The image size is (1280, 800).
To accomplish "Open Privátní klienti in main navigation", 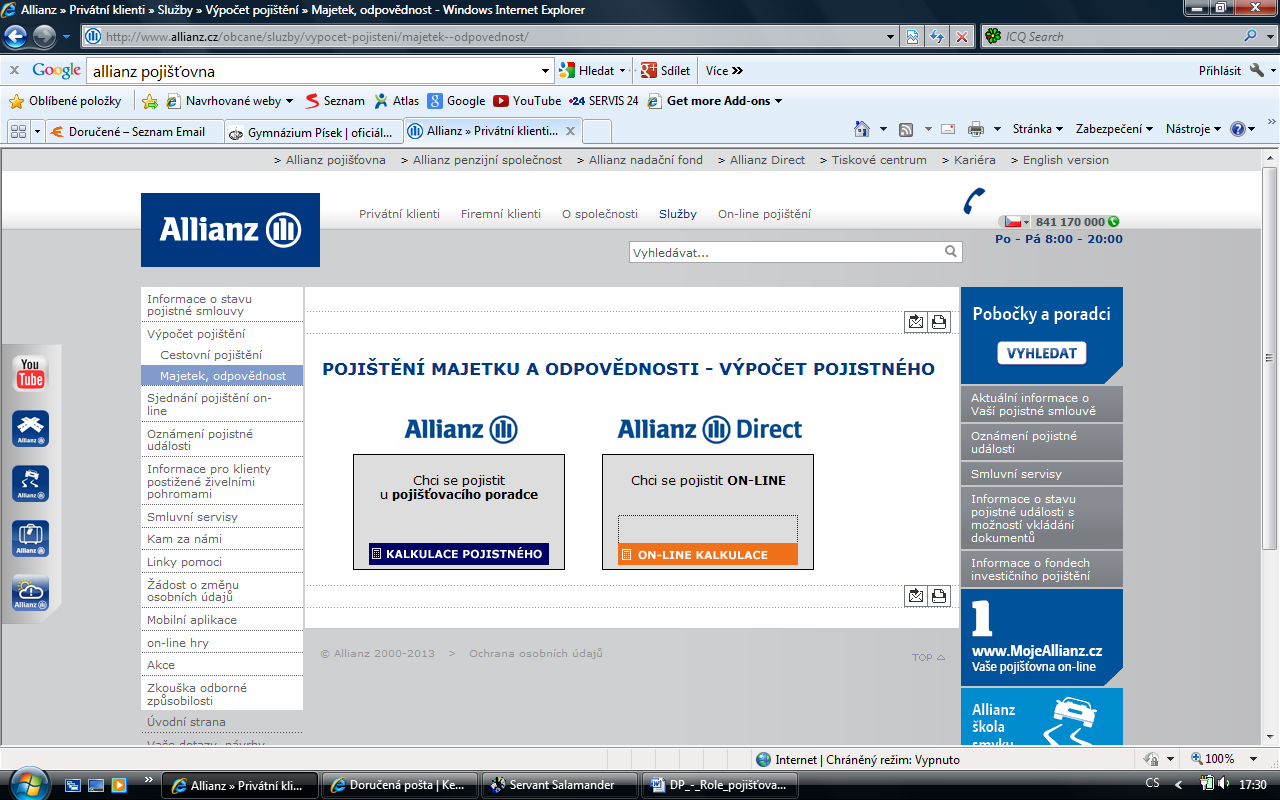I will 399,214.
